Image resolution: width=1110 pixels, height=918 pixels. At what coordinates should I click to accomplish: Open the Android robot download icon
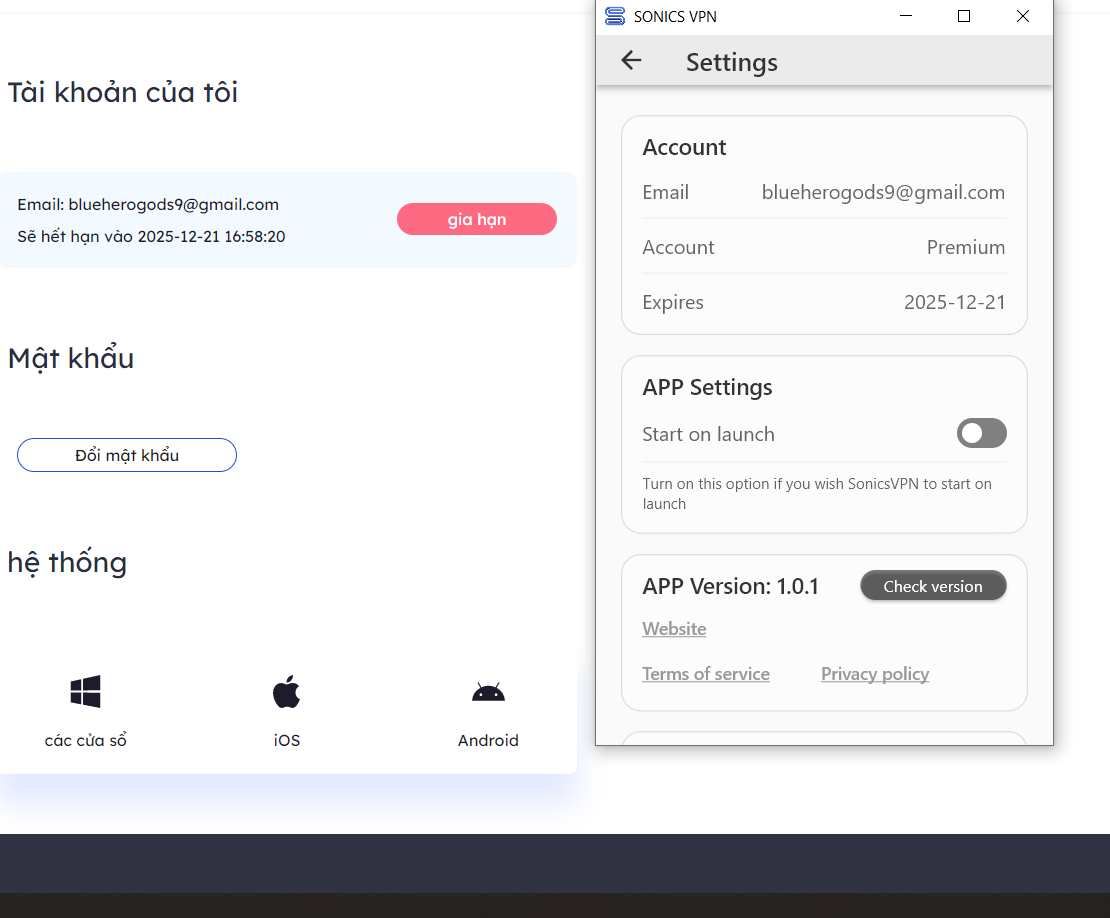(488, 692)
